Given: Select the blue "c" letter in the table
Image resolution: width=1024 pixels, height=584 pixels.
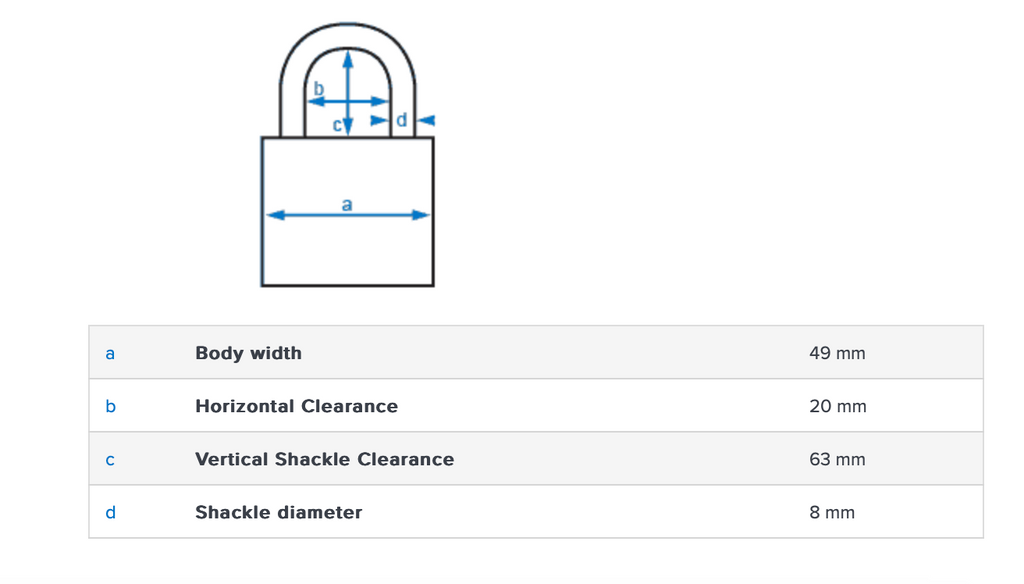Looking at the screenshot, I should [x=110, y=460].
